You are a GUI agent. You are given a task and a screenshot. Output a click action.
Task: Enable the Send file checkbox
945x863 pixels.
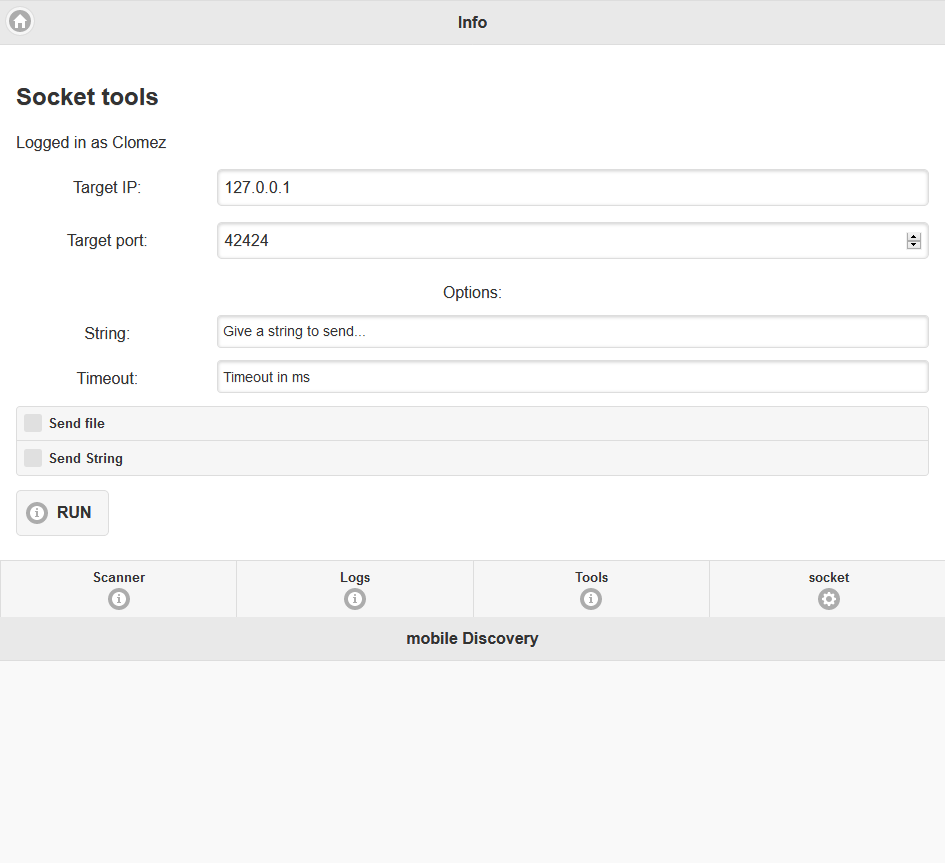coord(33,423)
